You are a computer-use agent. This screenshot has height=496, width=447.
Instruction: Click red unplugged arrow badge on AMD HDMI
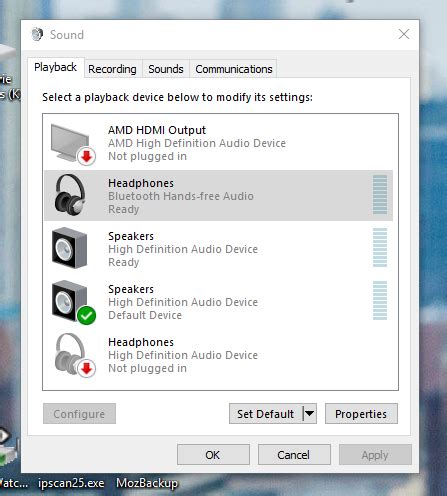click(87, 156)
